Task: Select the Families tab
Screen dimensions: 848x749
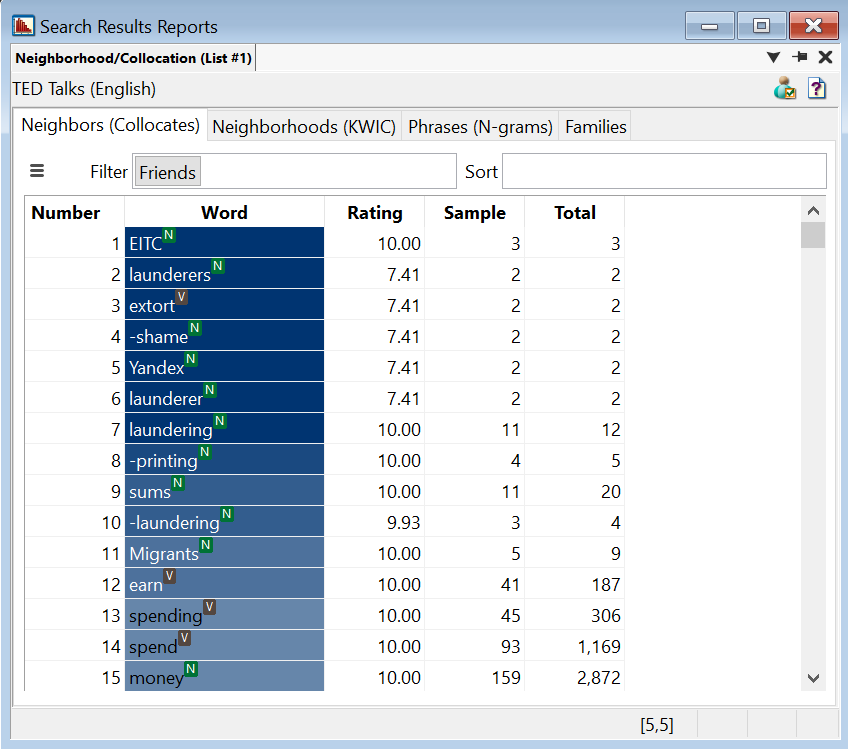Action: (x=595, y=127)
